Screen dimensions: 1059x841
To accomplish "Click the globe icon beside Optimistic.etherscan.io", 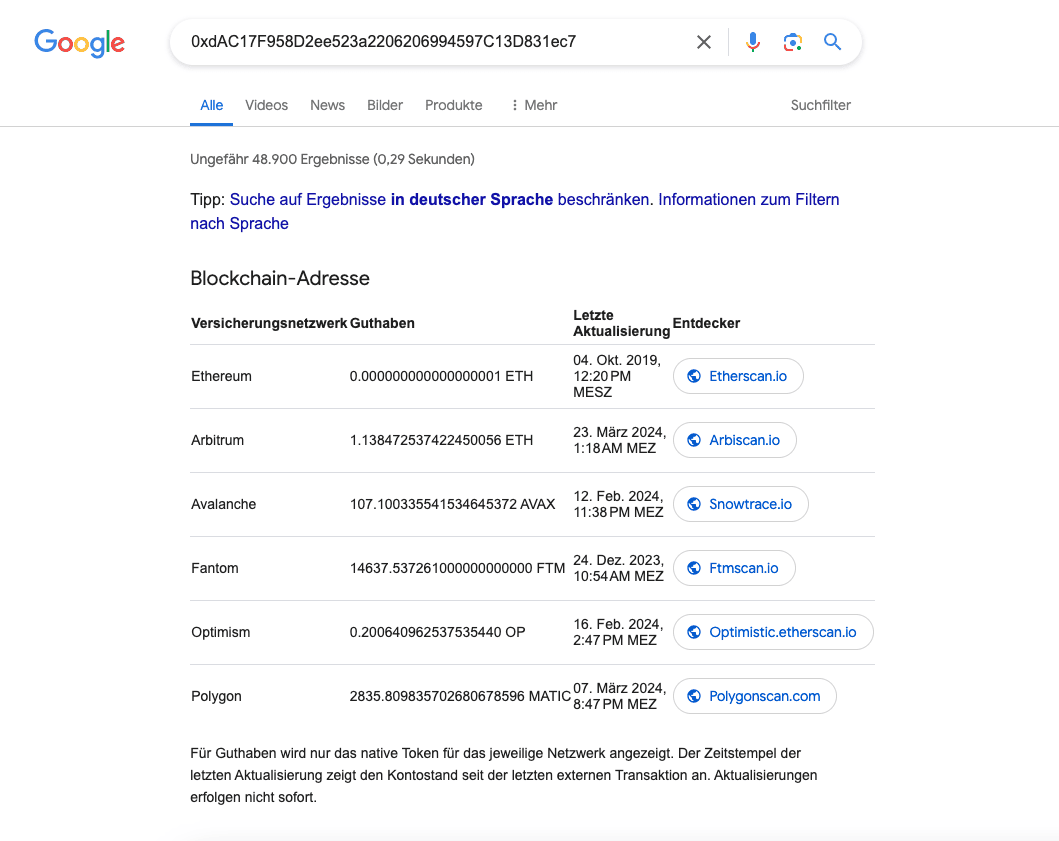I will 694,632.
